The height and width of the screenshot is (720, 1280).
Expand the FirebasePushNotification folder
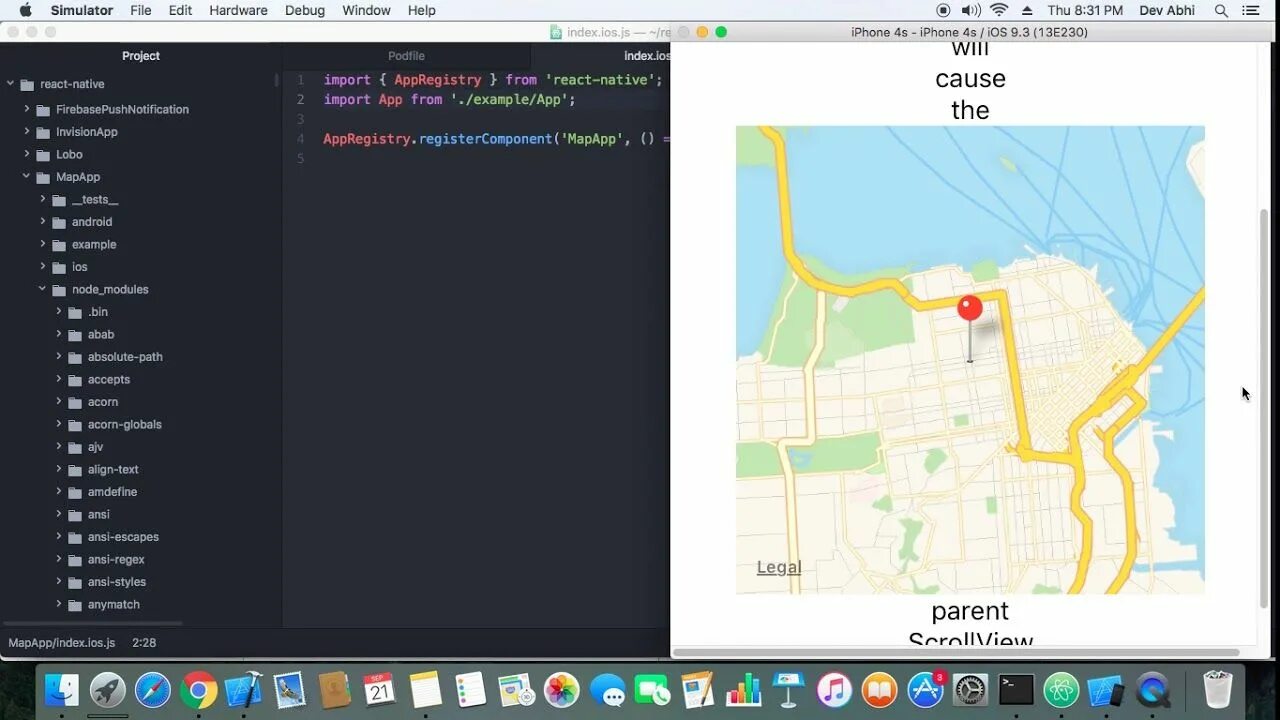[27, 109]
